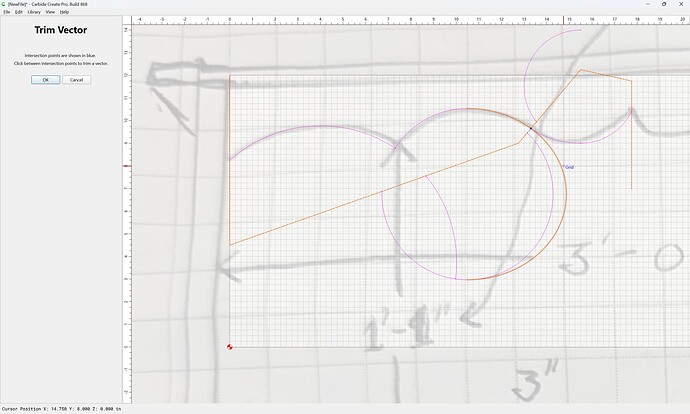Click the blue Grid snap indicator

568,167
